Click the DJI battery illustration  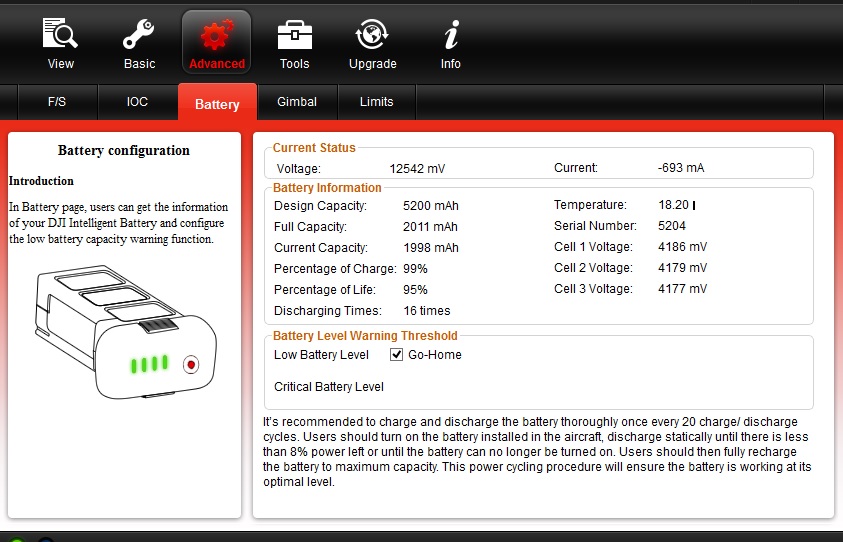click(x=123, y=333)
